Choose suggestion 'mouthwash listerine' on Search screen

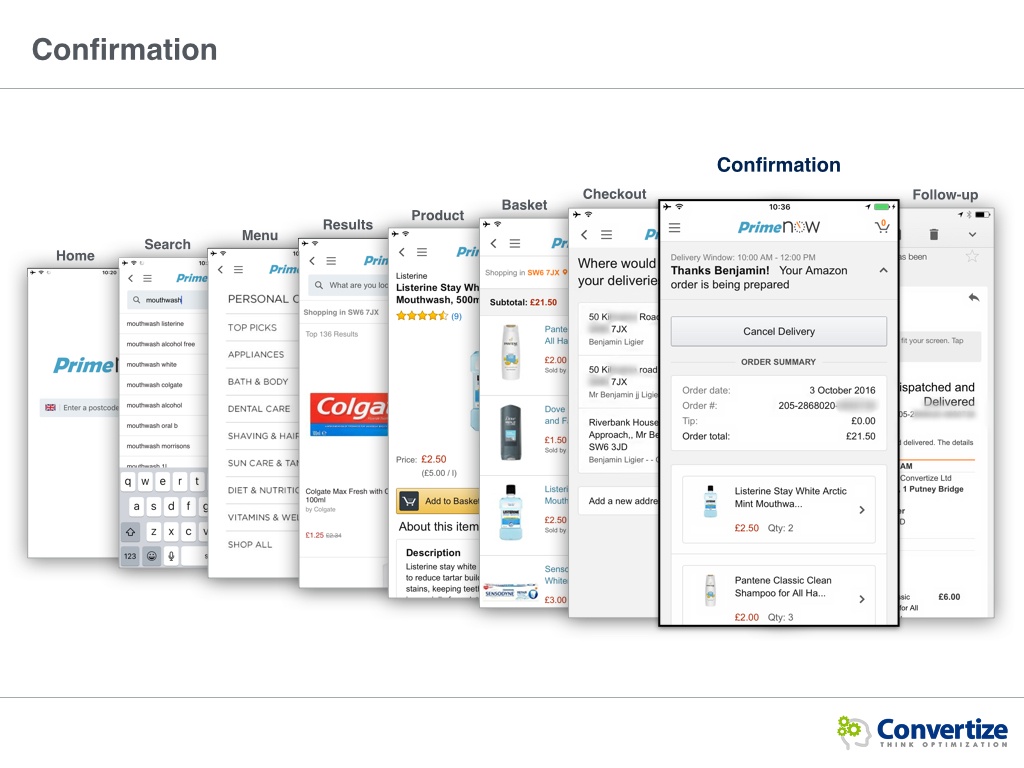coord(155,324)
